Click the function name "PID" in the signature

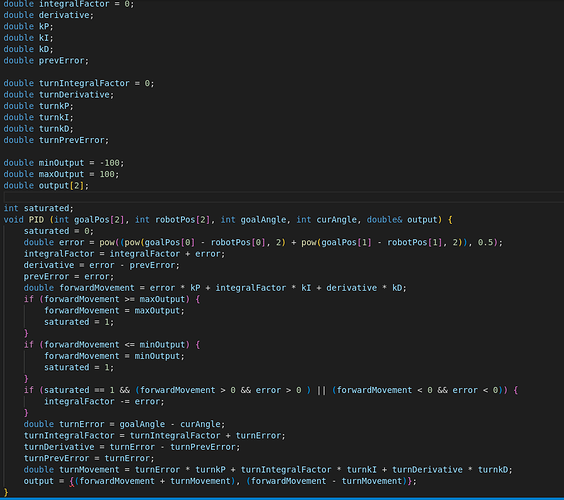[36, 220]
